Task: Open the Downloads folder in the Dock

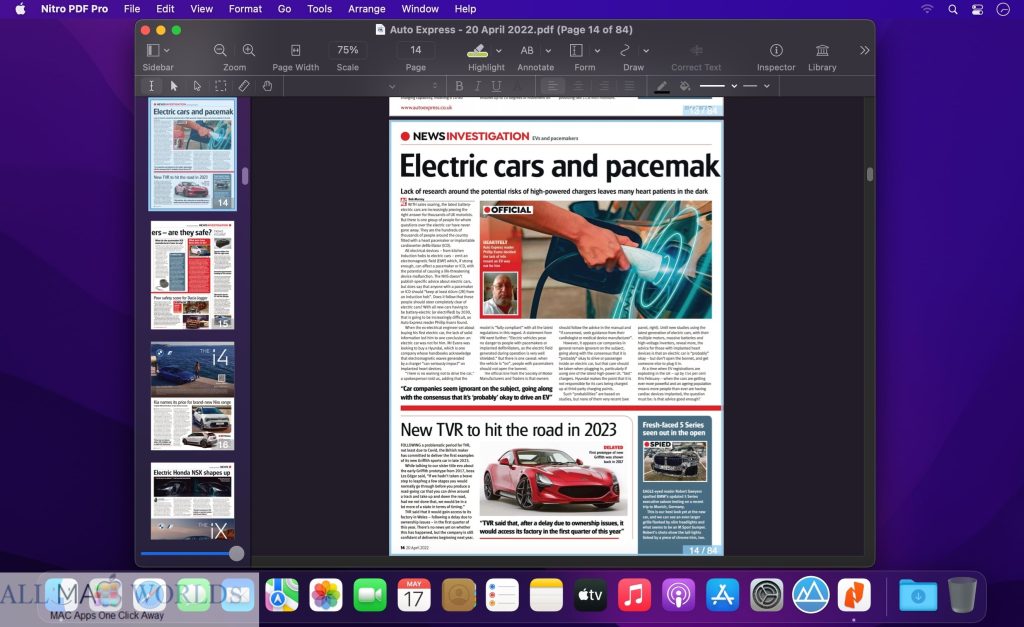Action: pos(918,595)
